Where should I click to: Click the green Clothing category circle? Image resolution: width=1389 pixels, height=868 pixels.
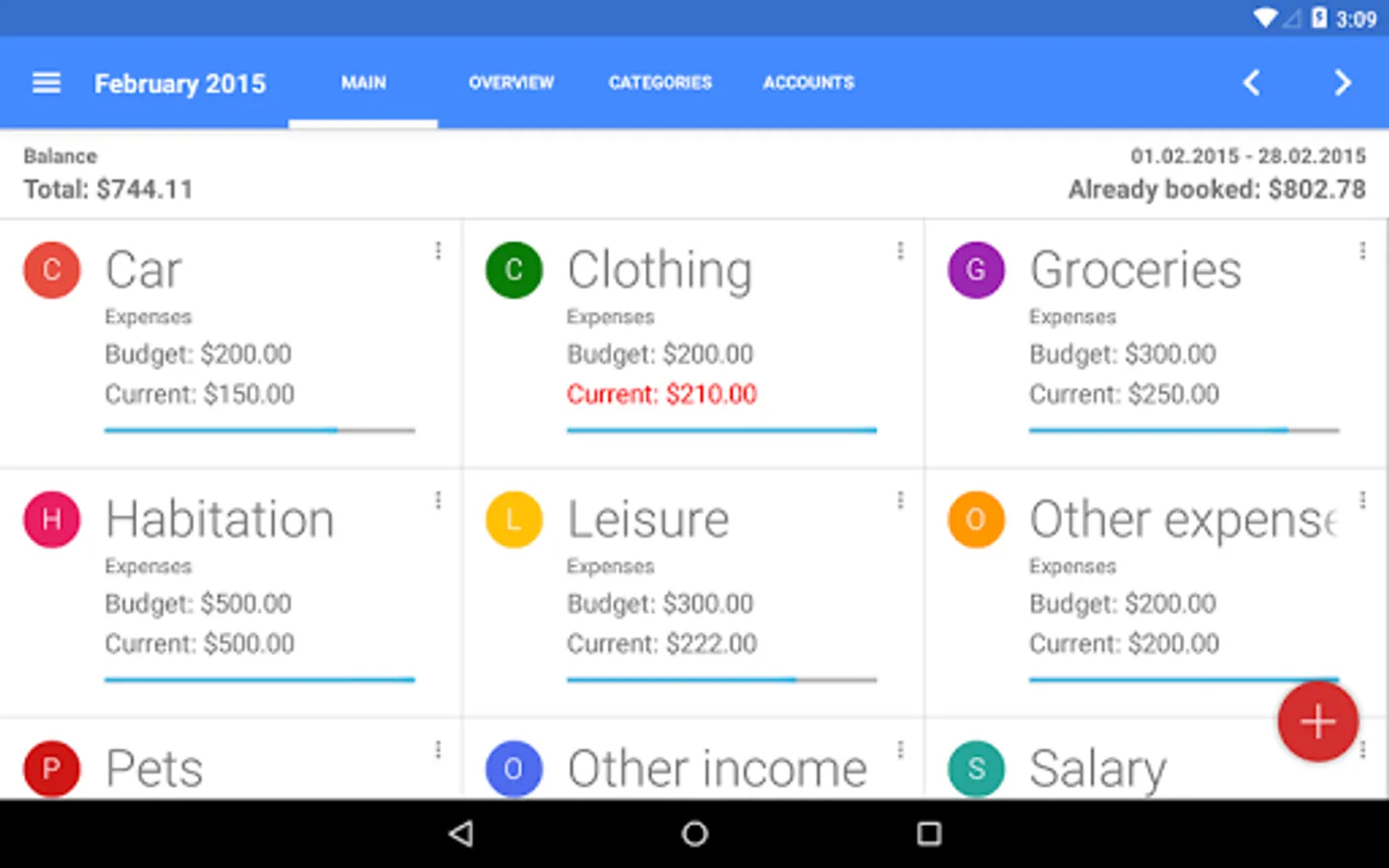514,270
